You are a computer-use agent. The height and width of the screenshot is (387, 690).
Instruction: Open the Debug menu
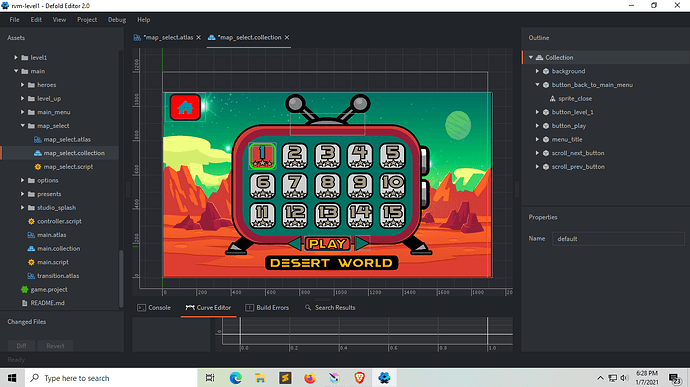(117, 20)
